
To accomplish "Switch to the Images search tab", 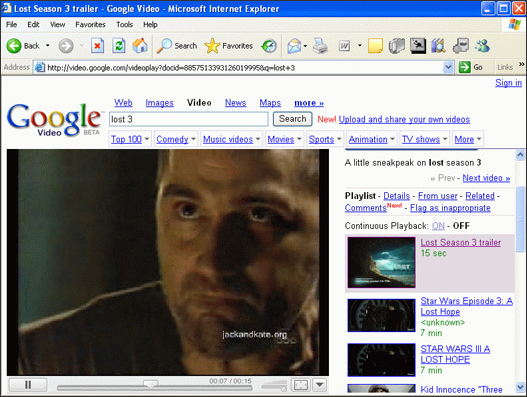I will (159, 103).
